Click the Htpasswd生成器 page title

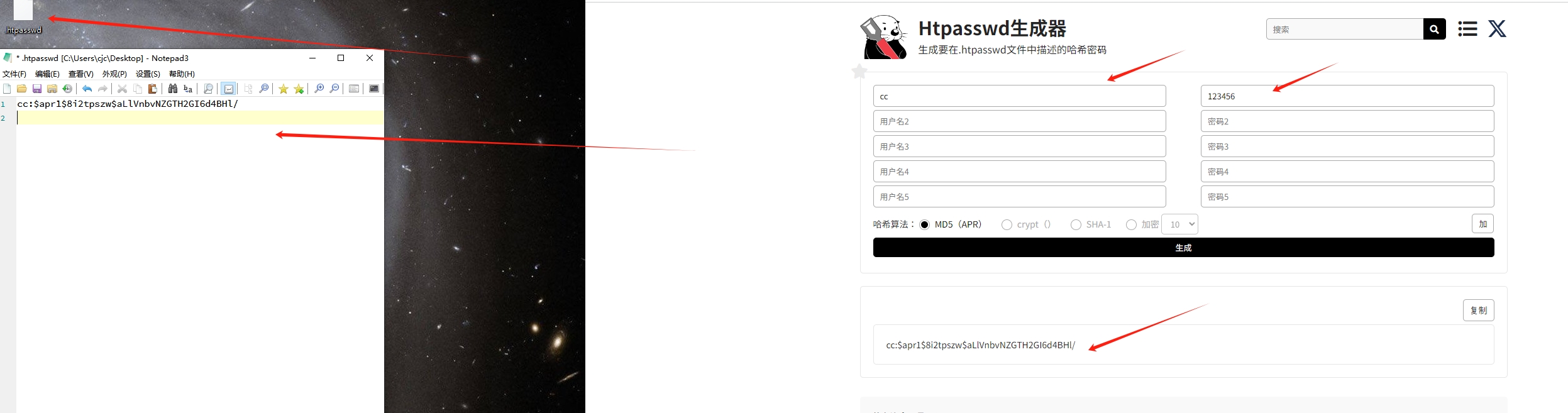(992, 28)
